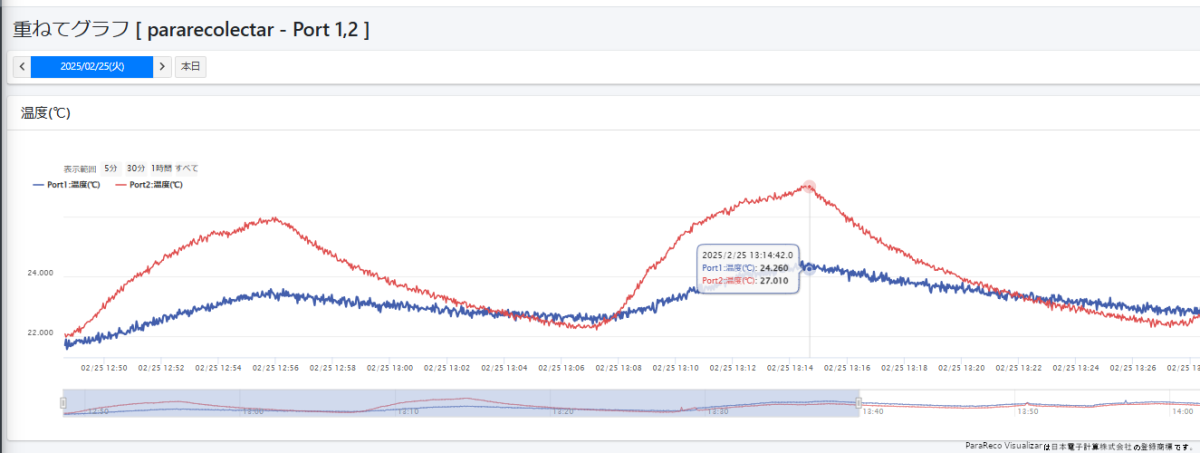Jump to today with 本日 button
Image resolution: width=1200 pixels, height=453 pixels.
[190, 67]
